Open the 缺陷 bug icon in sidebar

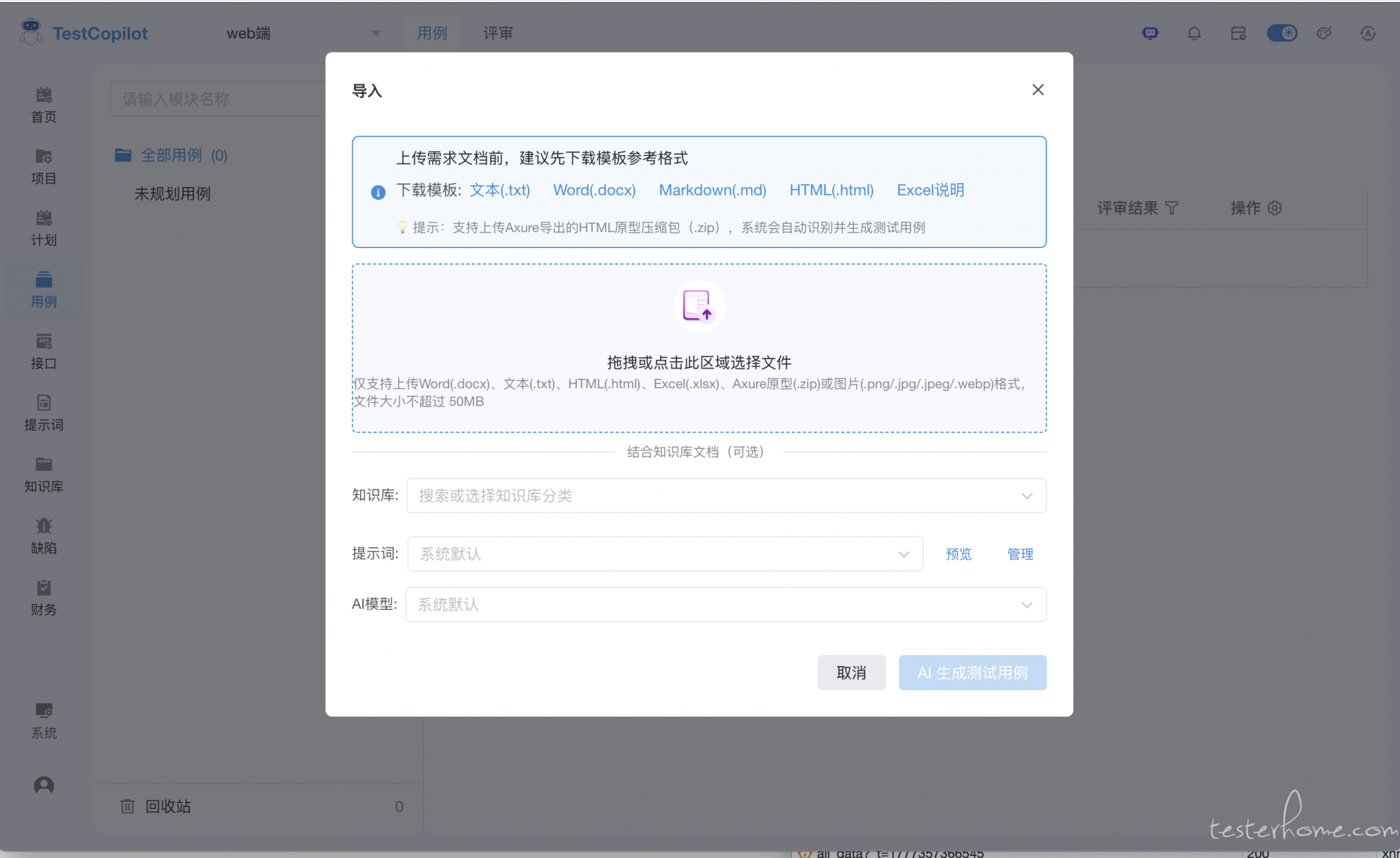tap(44, 526)
